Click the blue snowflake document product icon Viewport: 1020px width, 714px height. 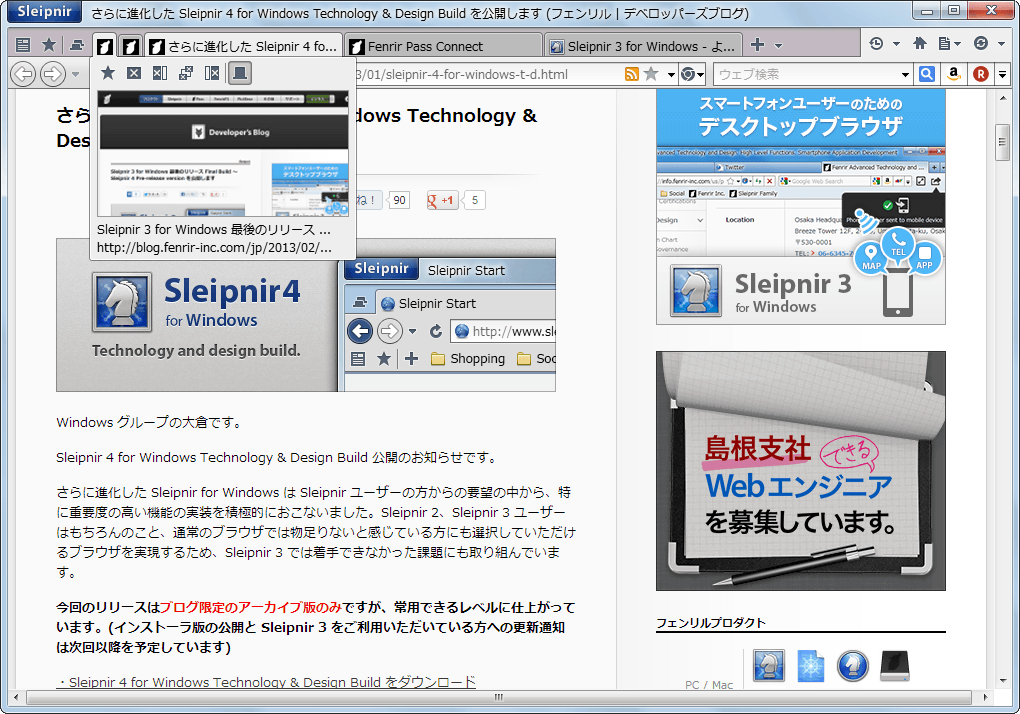point(811,665)
